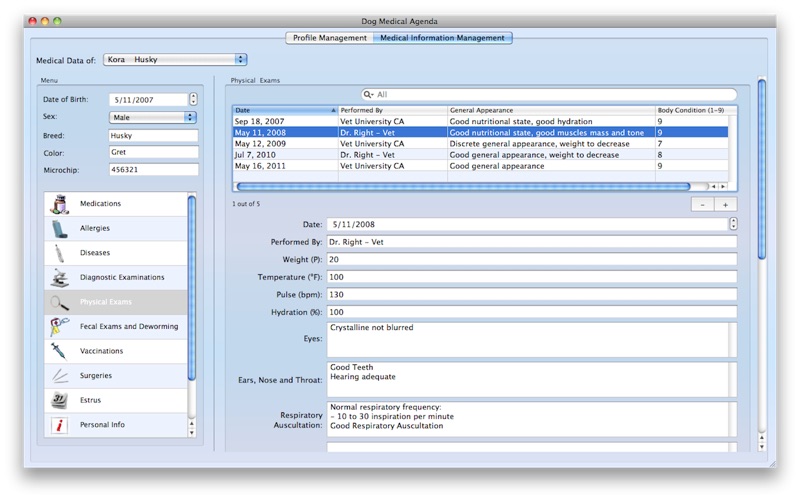
Task: Click the Jul 7, 2010 row's Dr. Right - Vet cell
Action: point(393,155)
